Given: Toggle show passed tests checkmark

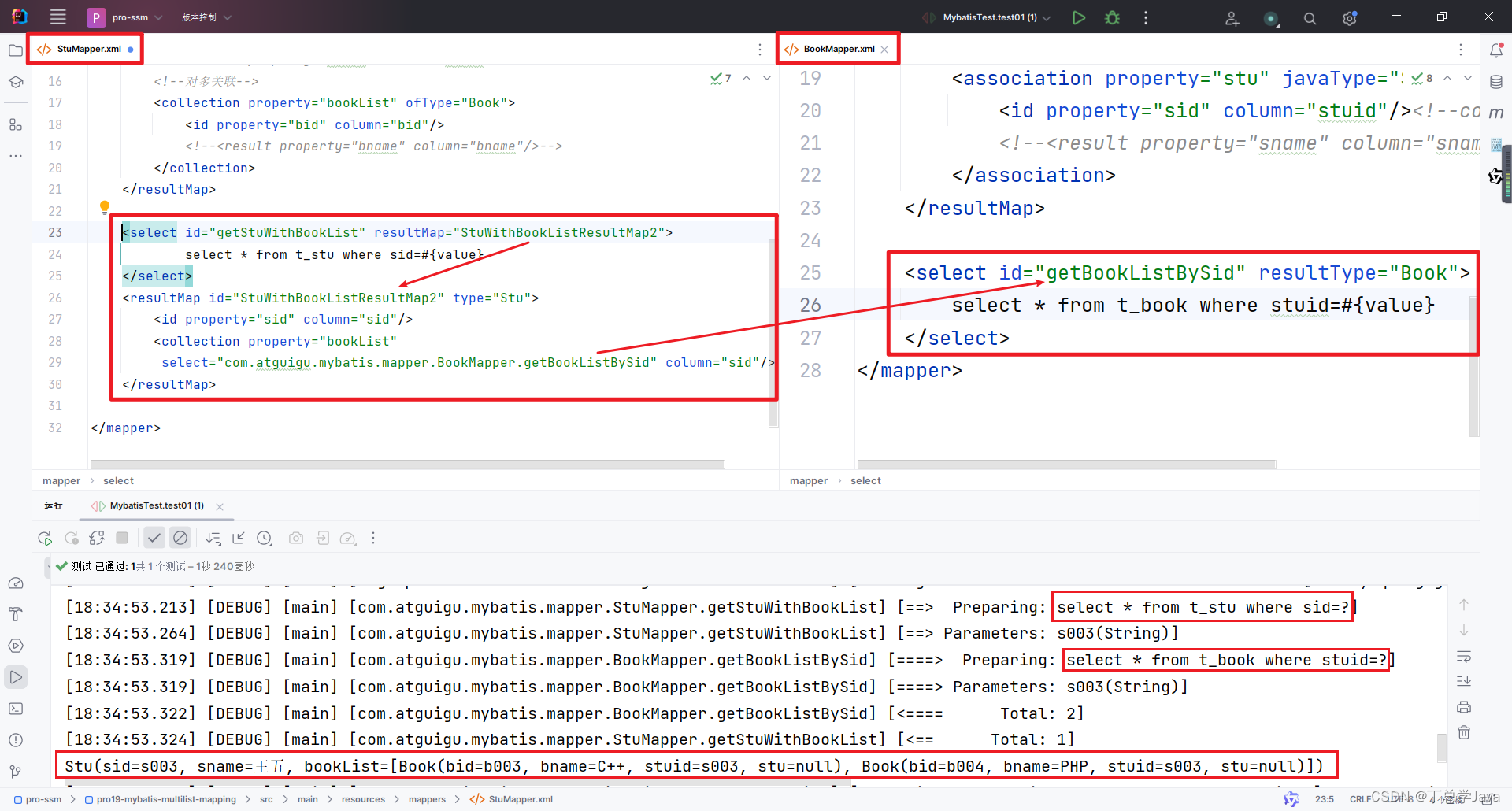Looking at the screenshot, I should point(154,538).
